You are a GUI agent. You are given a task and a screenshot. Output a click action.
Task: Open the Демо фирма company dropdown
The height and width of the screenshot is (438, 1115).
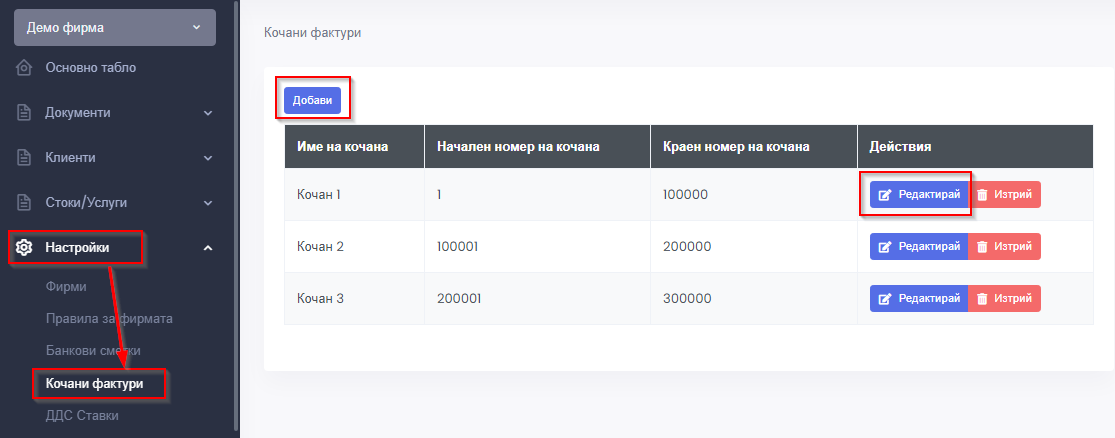[x=115, y=27]
